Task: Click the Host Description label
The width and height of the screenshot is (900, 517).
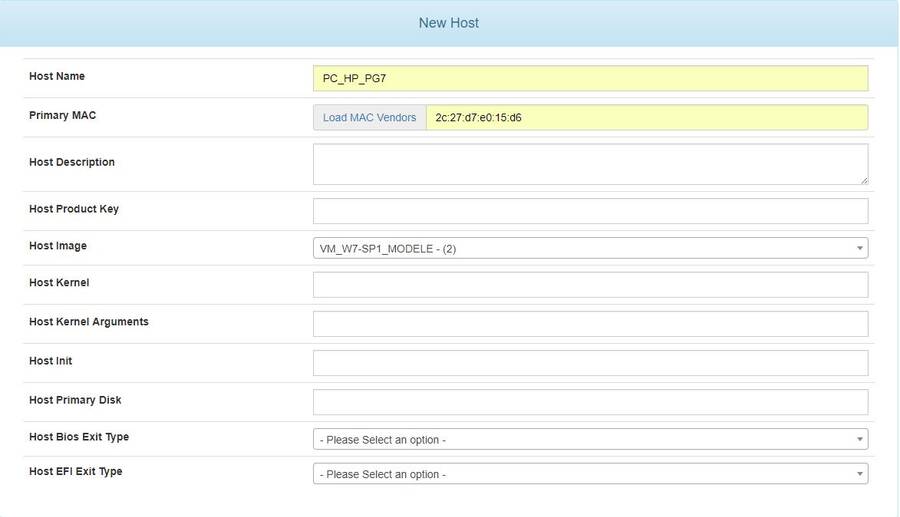Action: pos(72,162)
